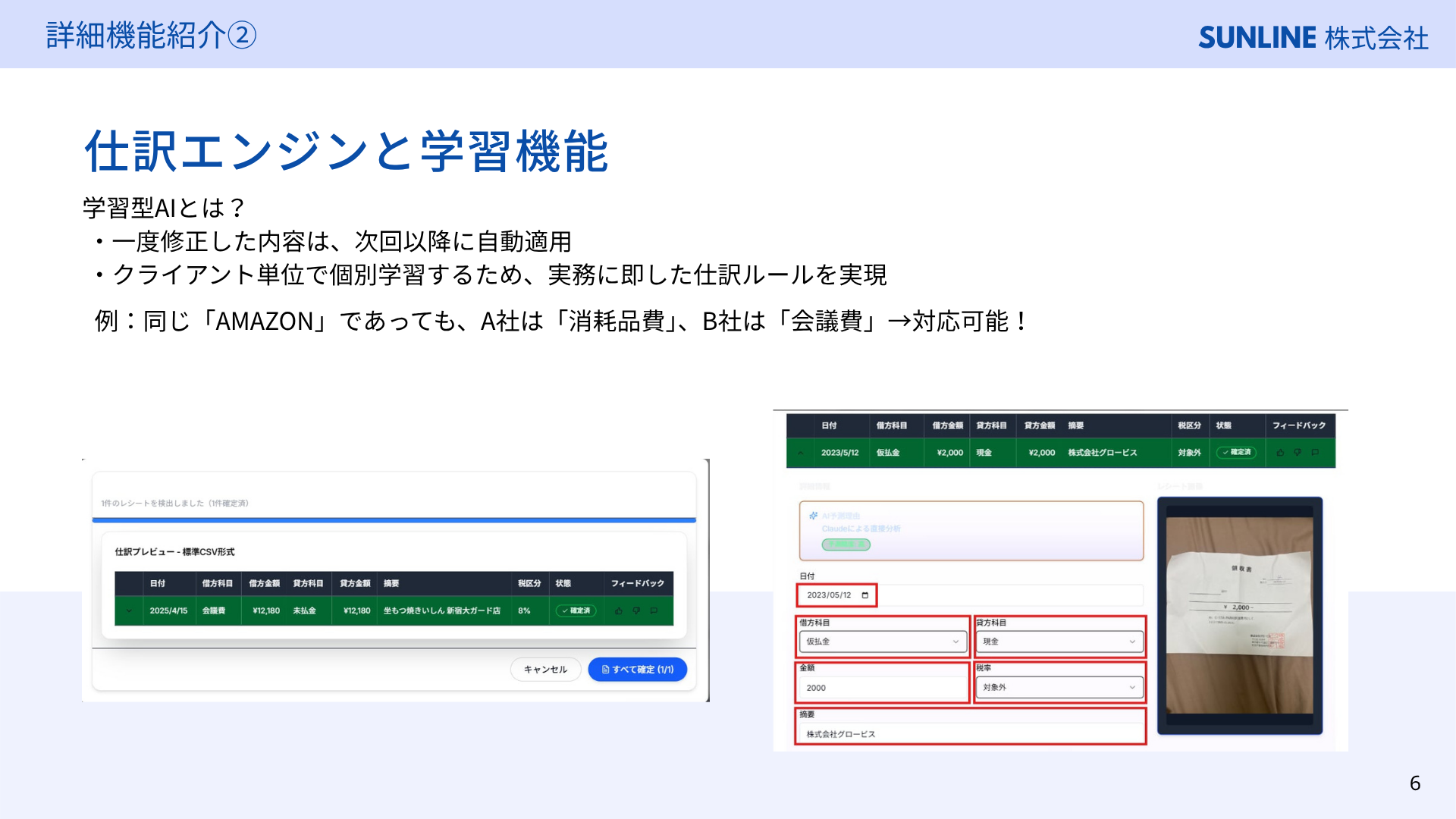This screenshot has height=819, width=1456.
Task: Open 税率 dropdown showing 対象外
Action: click(1059, 687)
